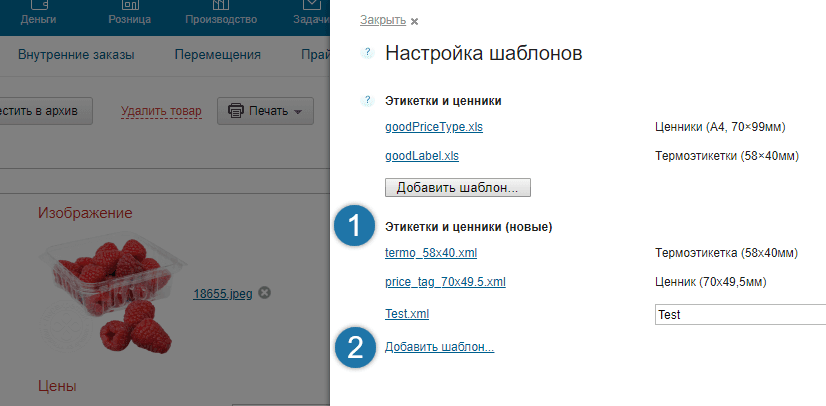Click the move to archive button
Screen dimensions: 826x406
(46, 111)
